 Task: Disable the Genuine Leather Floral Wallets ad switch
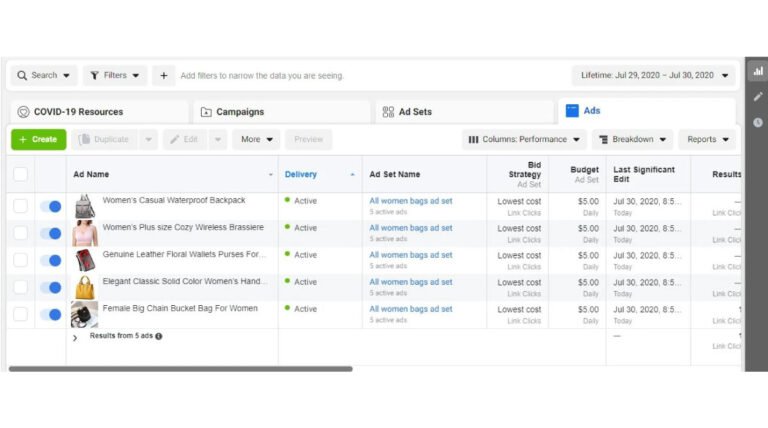tap(50, 260)
